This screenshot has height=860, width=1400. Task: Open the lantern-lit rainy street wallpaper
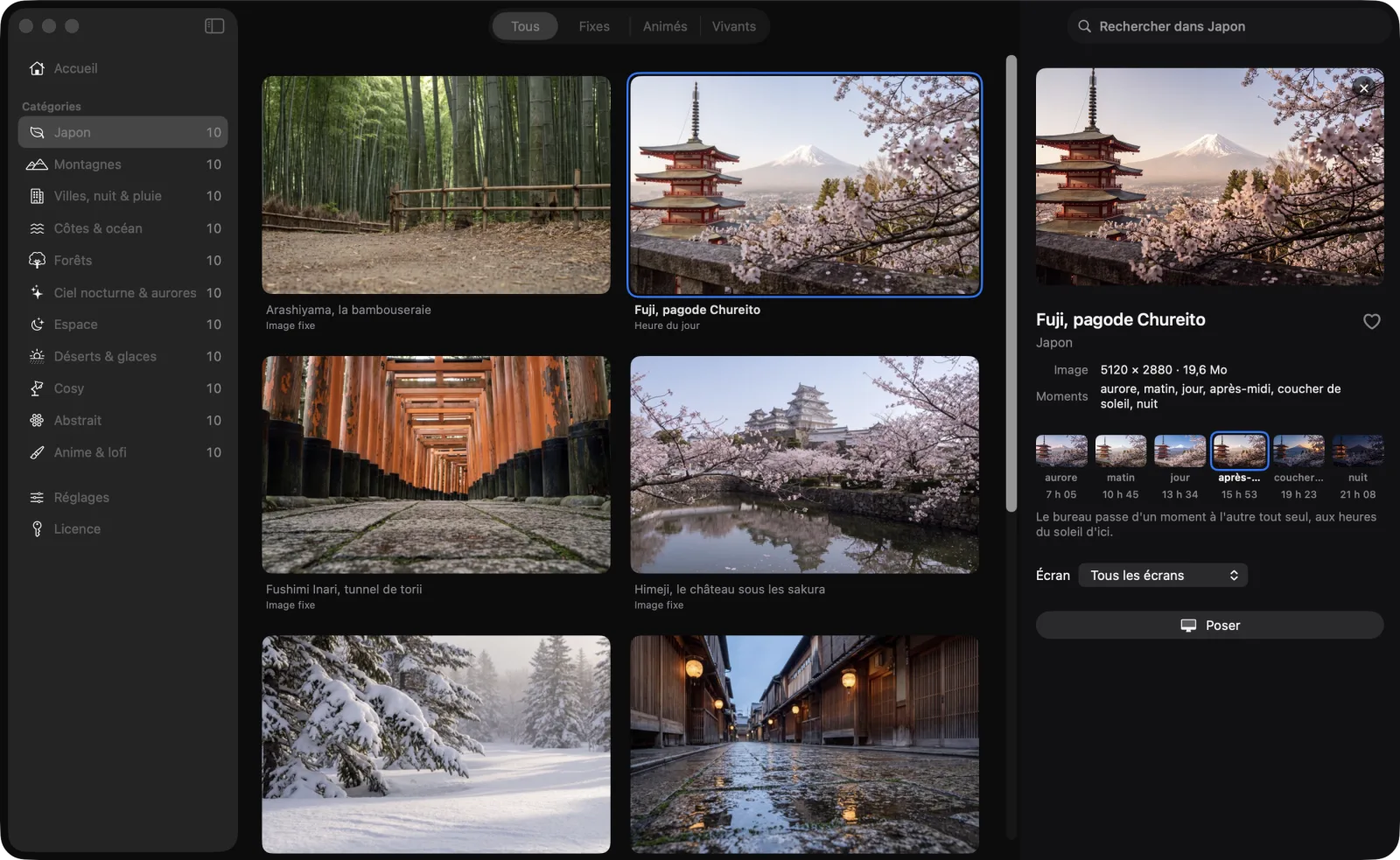click(x=804, y=745)
